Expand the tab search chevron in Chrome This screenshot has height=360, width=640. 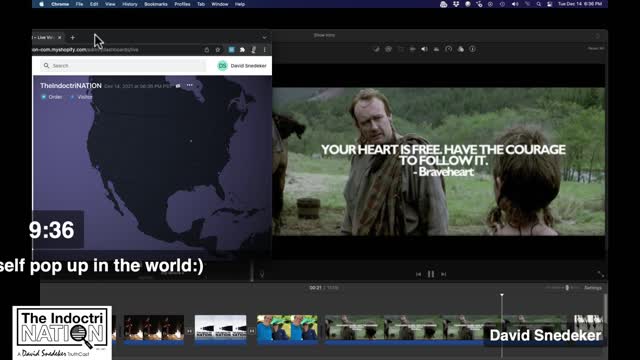point(264,38)
